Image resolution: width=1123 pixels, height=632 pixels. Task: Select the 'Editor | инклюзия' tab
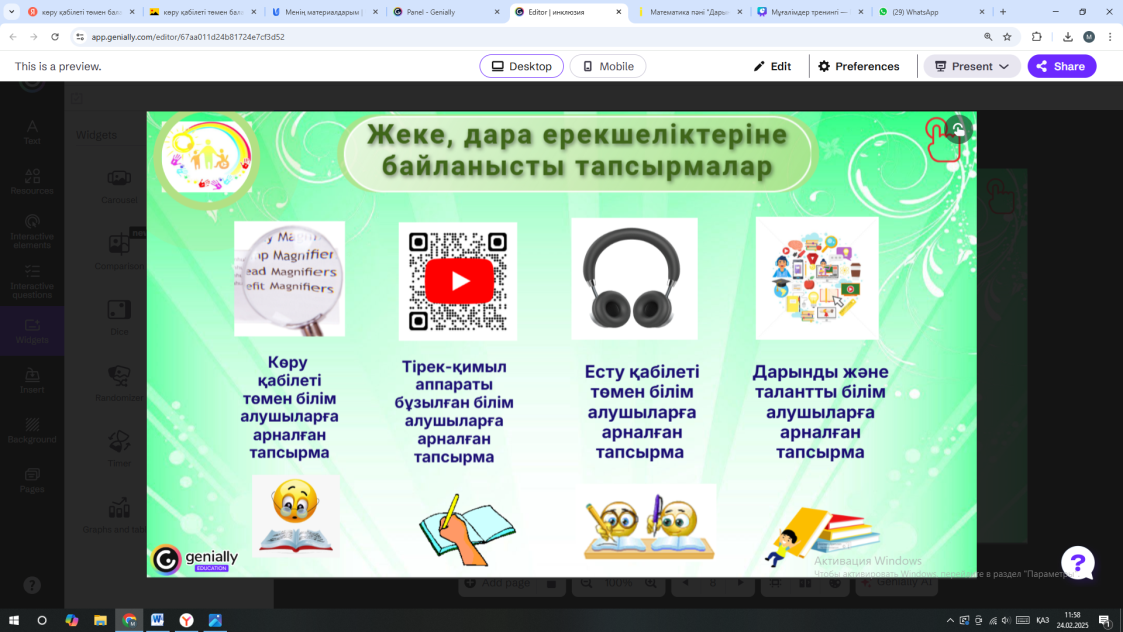pos(566,12)
